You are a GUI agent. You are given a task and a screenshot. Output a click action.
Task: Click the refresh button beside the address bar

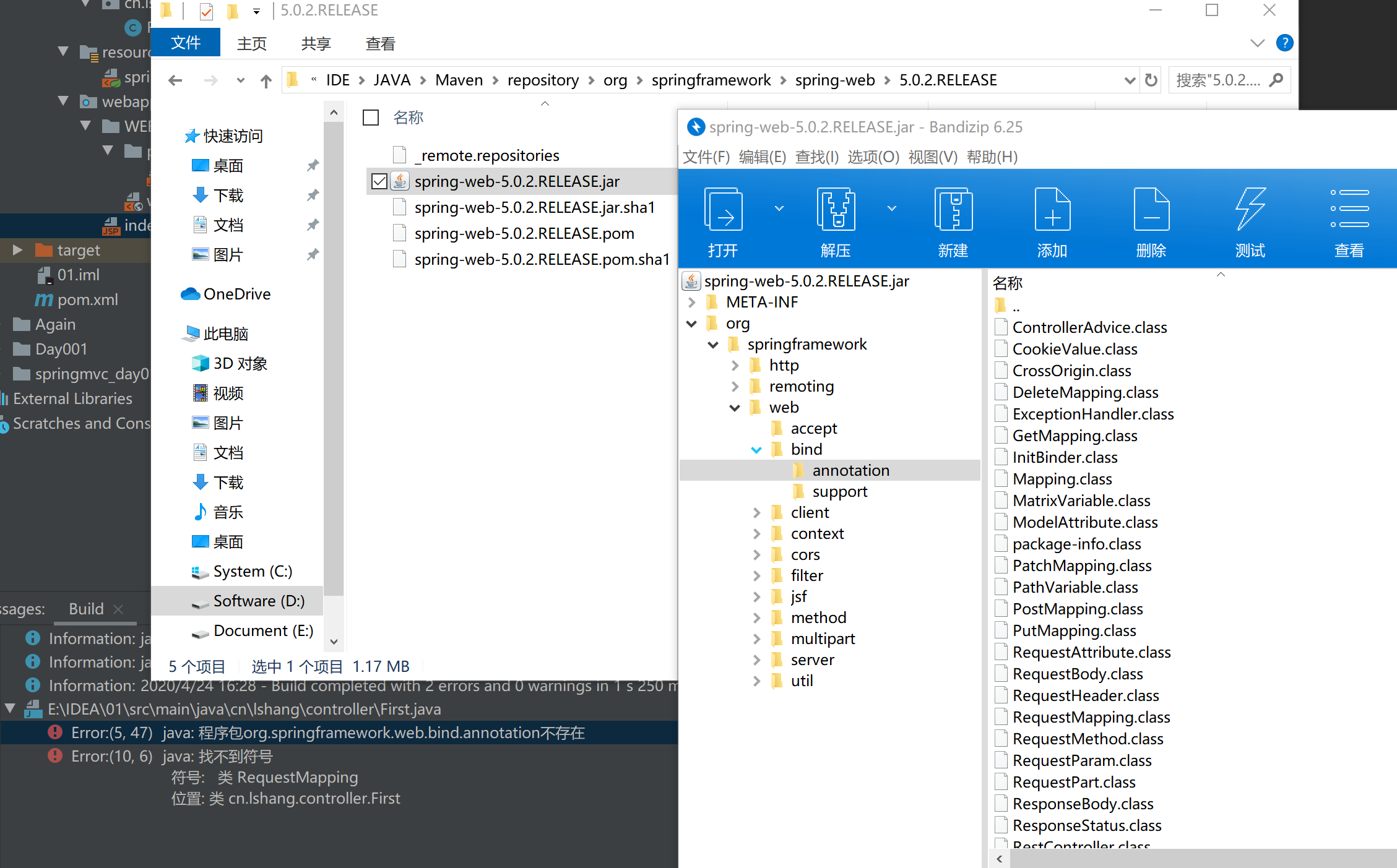1151,80
